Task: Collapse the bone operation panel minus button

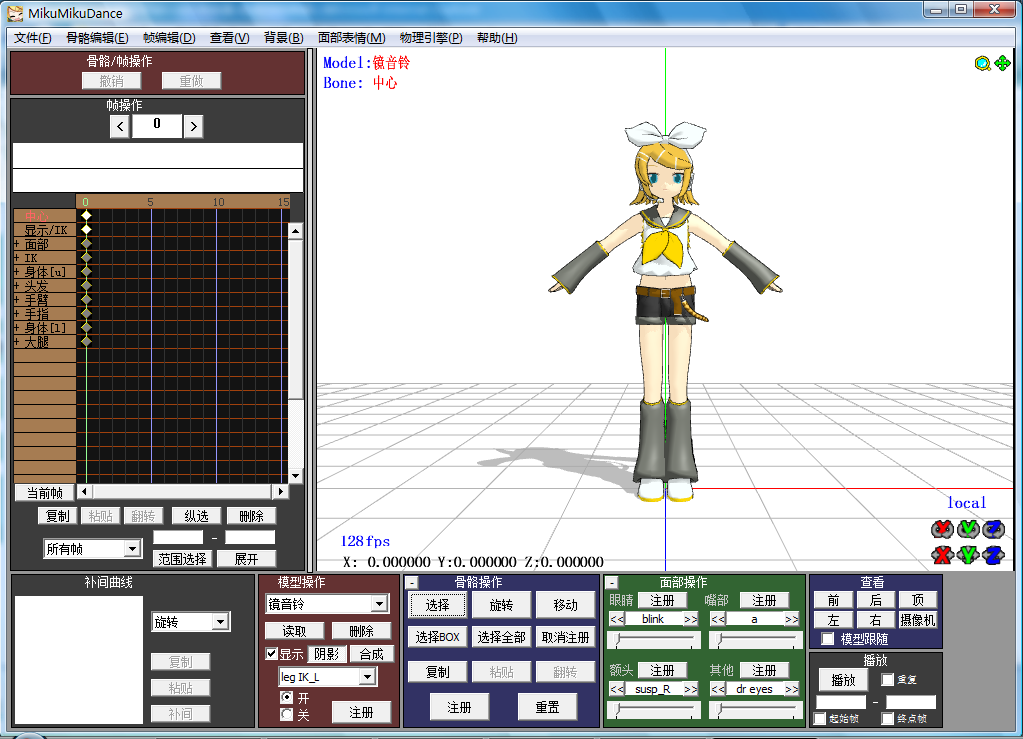Action: (x=412, y=583)
